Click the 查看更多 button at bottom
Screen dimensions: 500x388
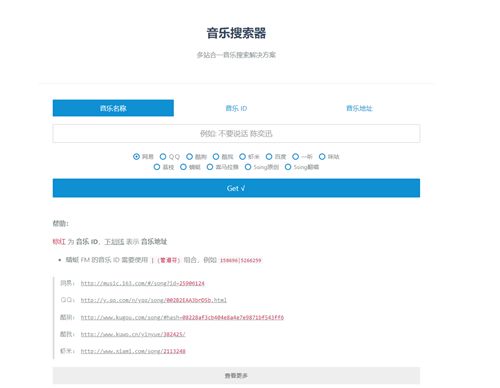click(236, 376)
